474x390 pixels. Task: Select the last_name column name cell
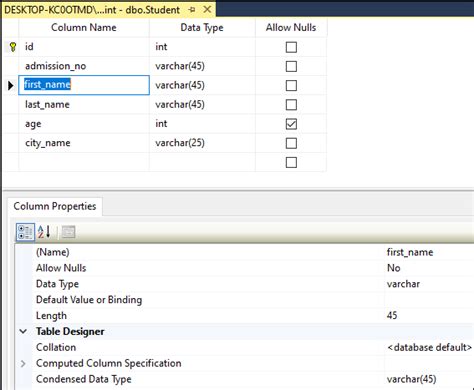(84, 105)
